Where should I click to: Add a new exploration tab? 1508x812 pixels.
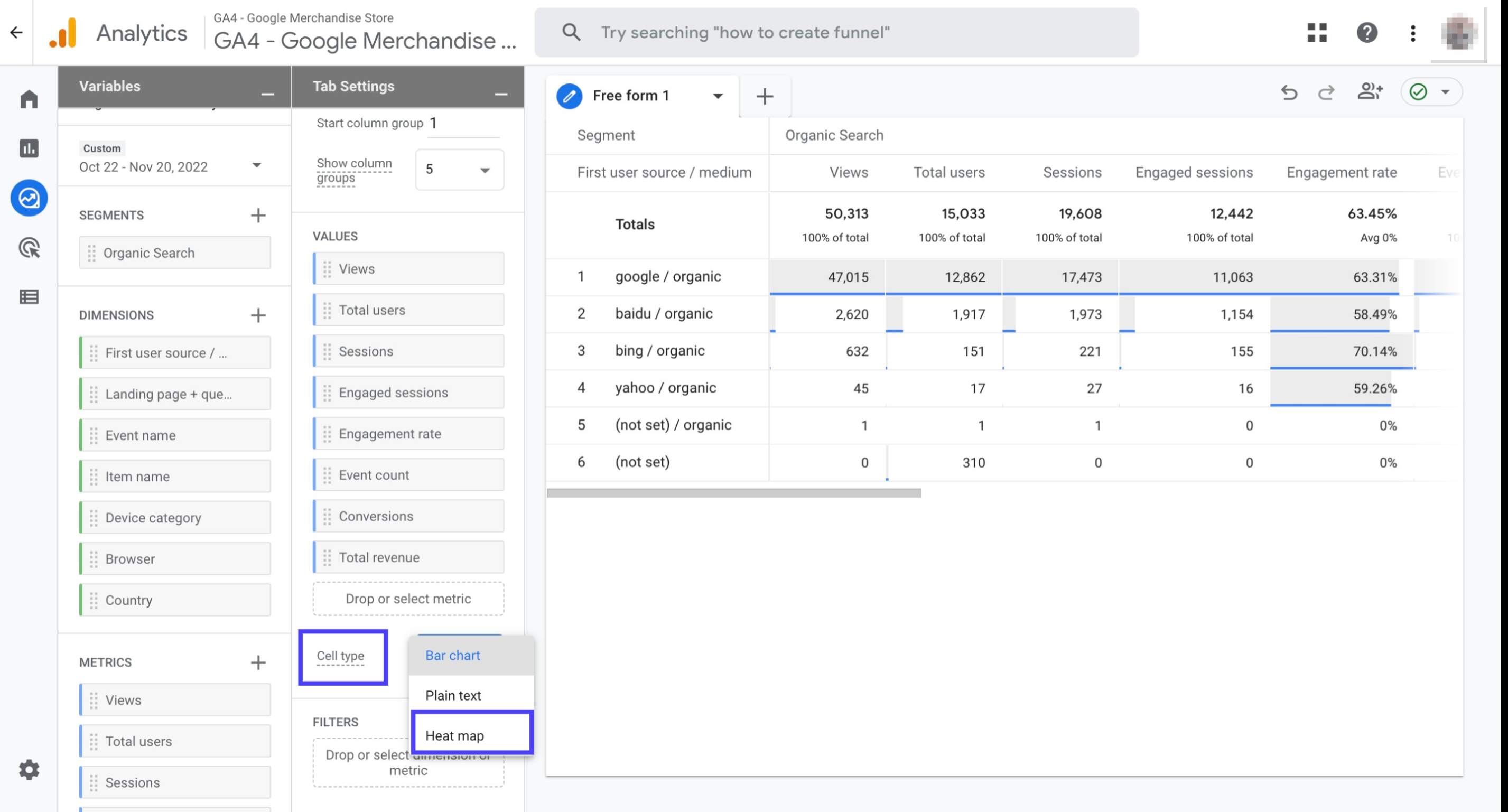765,96
